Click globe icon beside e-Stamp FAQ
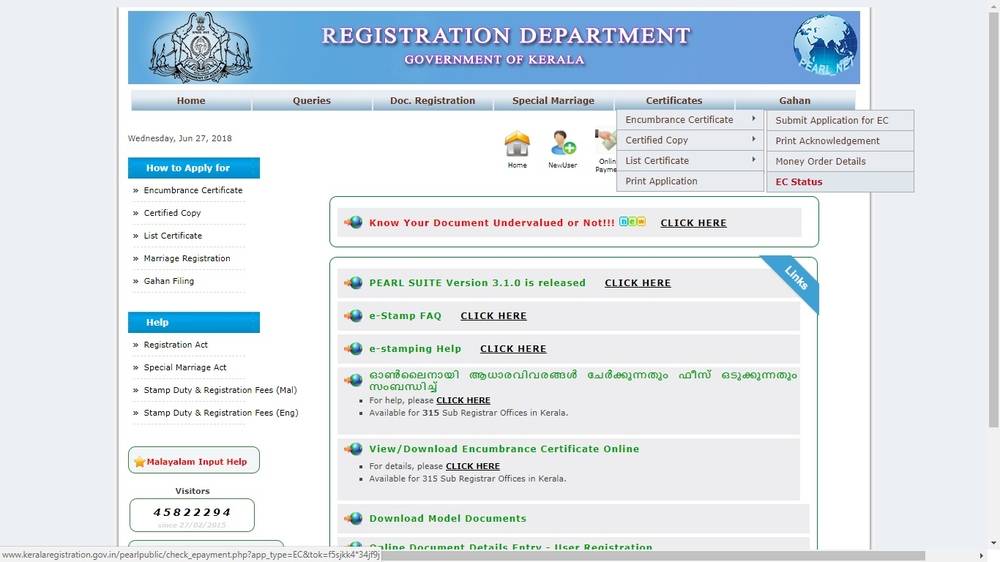 (x=353, y=316)
